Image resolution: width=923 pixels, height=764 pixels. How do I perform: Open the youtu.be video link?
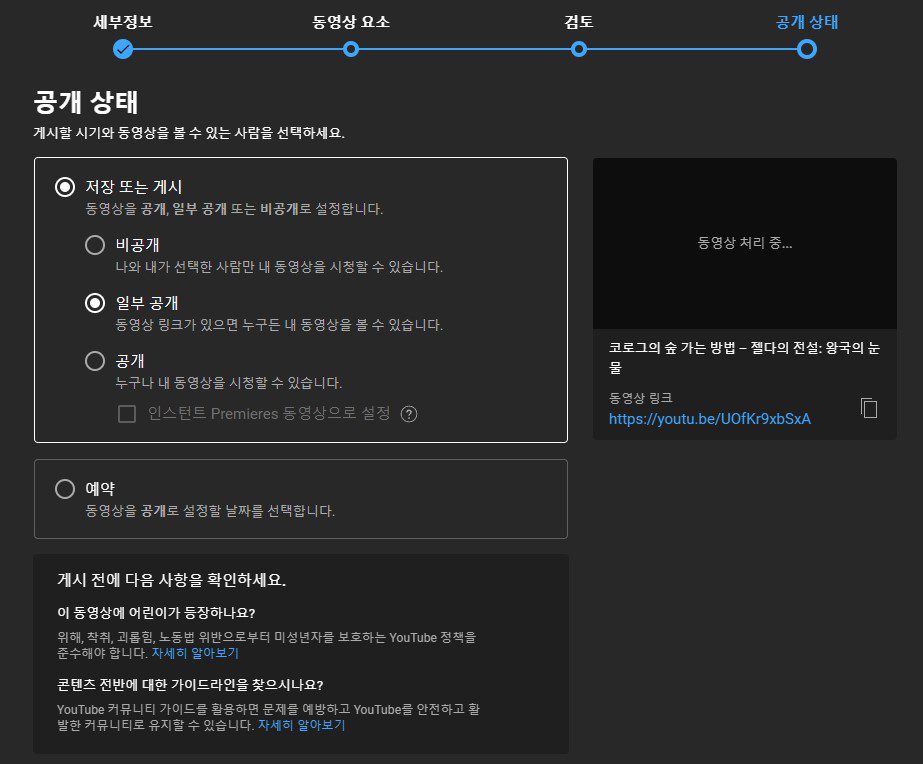tap(709, 418)
